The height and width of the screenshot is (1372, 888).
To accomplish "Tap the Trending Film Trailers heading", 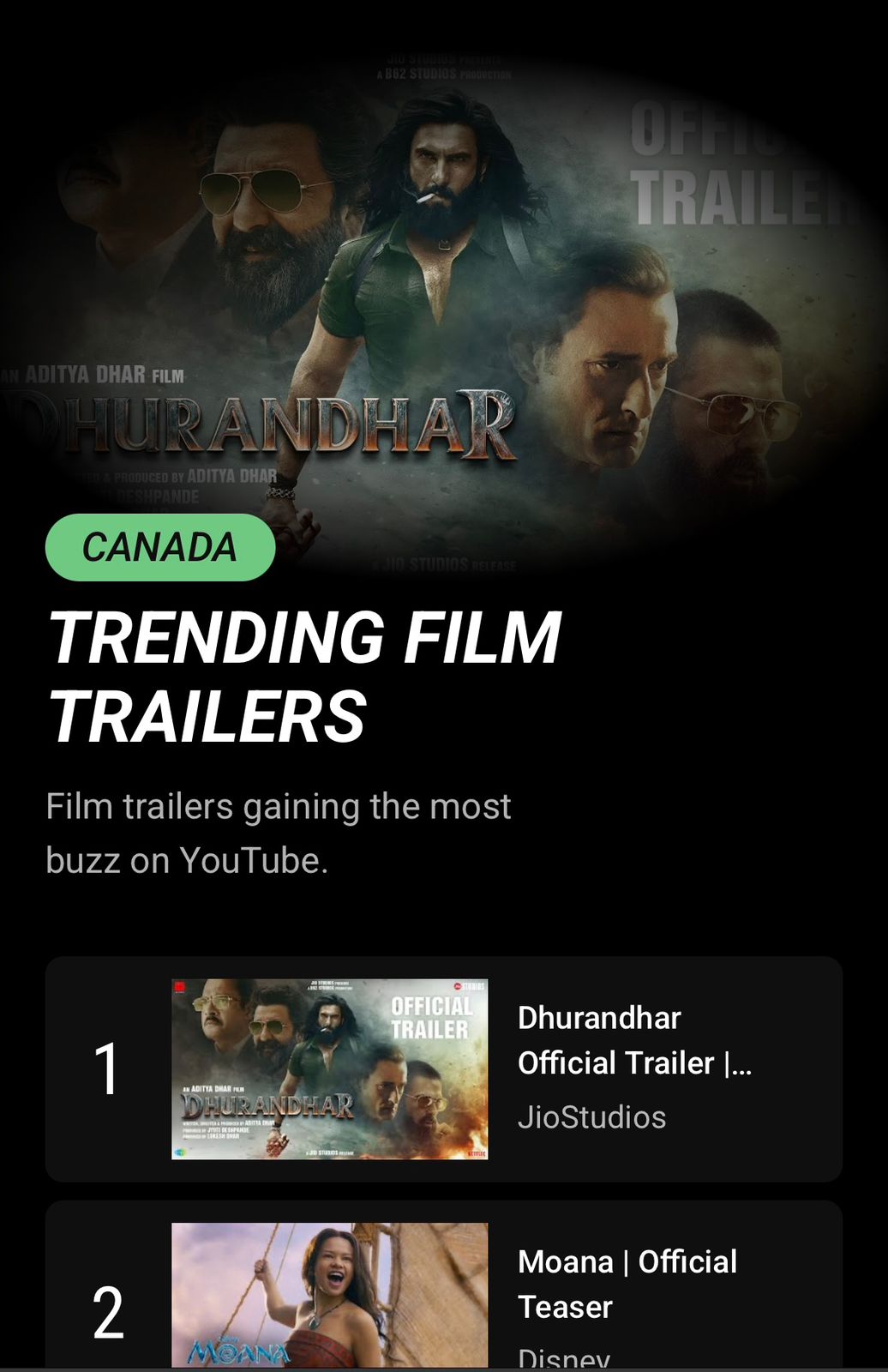I will [x=304, y=676].
